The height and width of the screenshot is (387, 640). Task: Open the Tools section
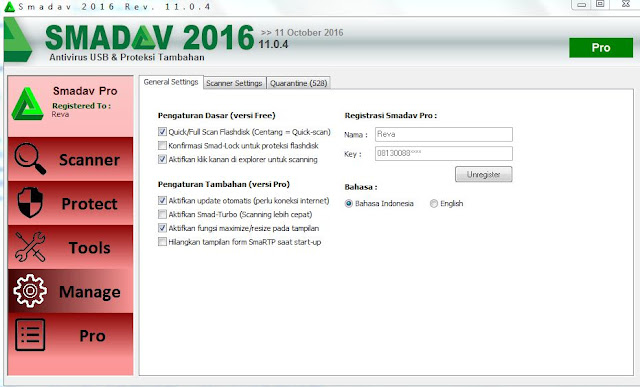(70, 247)
